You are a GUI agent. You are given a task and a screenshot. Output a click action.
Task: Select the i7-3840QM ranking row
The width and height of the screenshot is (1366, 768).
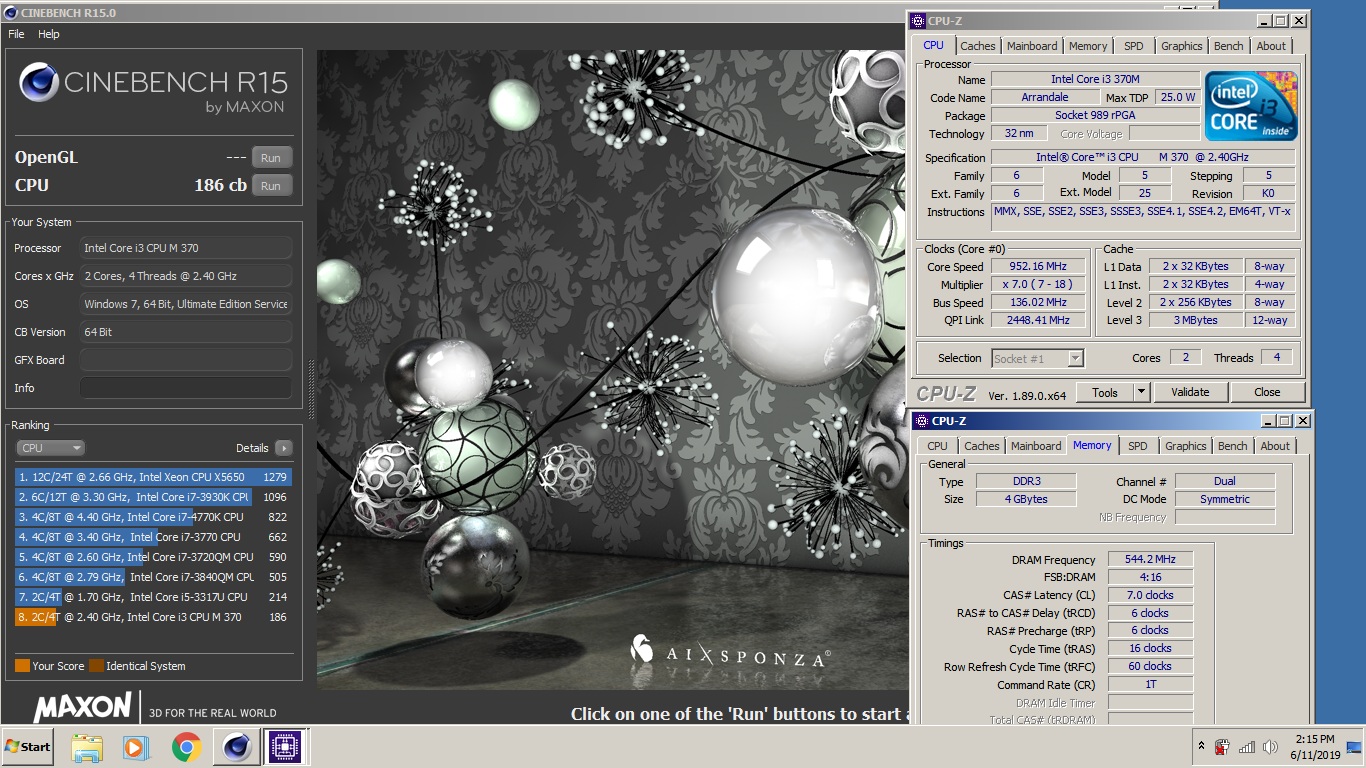(x=153, y=577)
